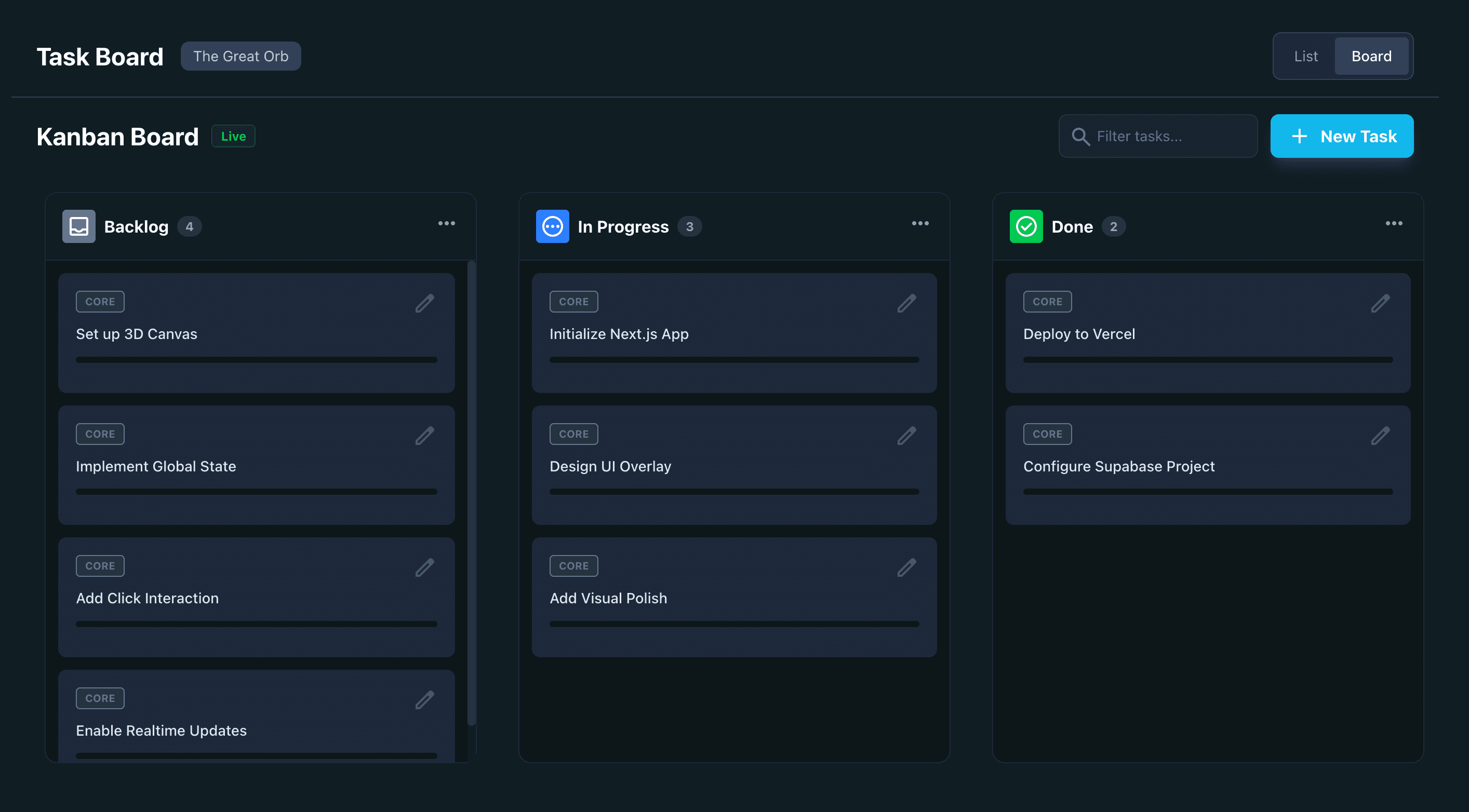Edit the Add Visual Polish card
Image resolution: width=1469 pixels, height=812 pixels.
906,567
